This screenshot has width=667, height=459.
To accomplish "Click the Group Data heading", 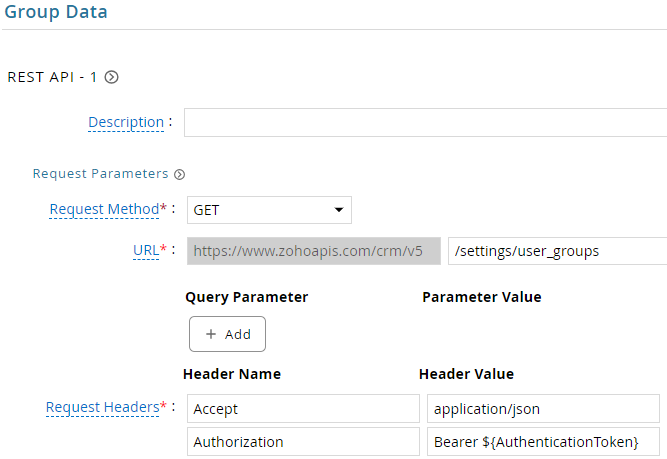I will (x=56, y=12).
